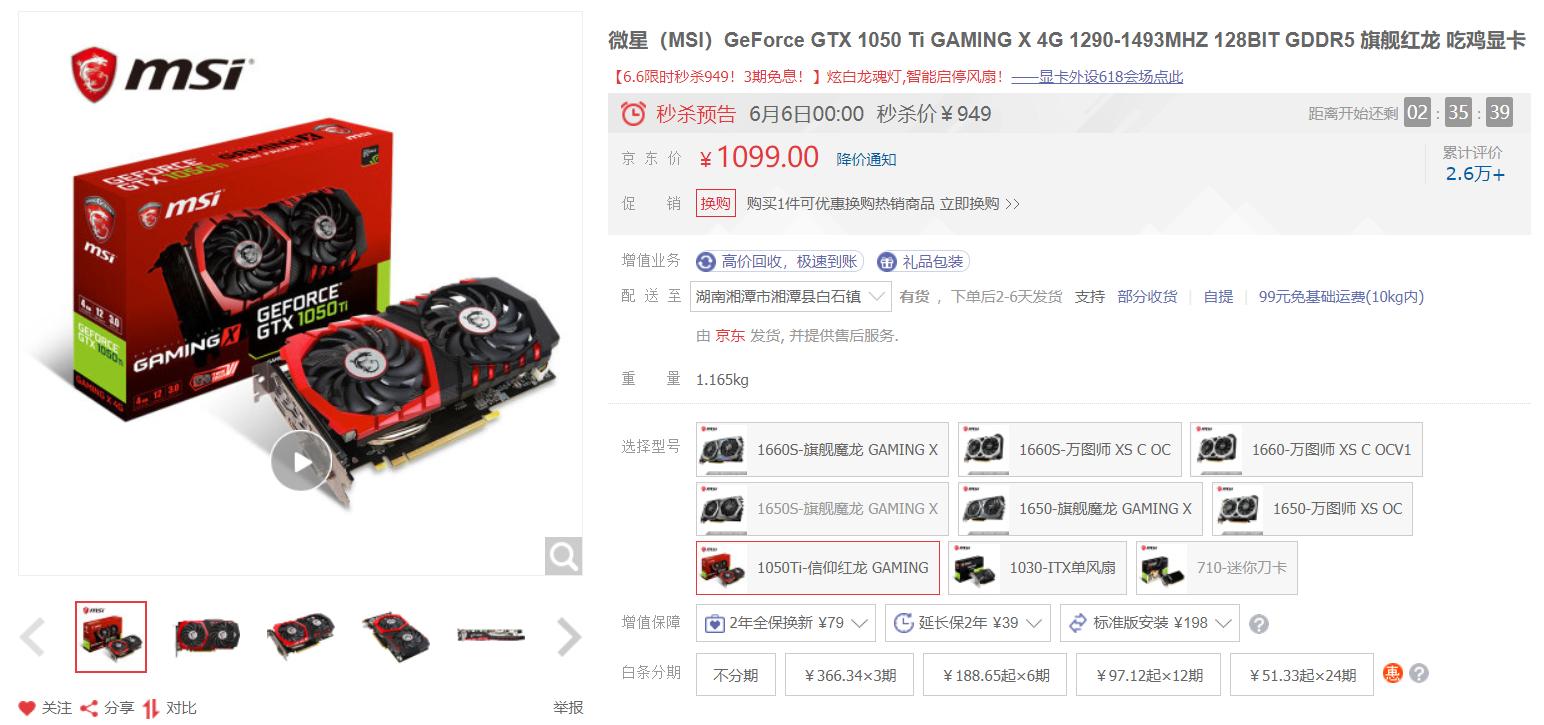Click the 高价回收，极速到账 service tag
Viewport: 1544px width, 725px height.
pos(778,262)
